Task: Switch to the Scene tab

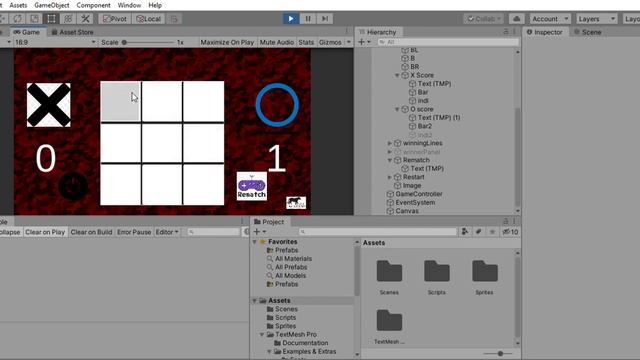Action: [588, 32]
